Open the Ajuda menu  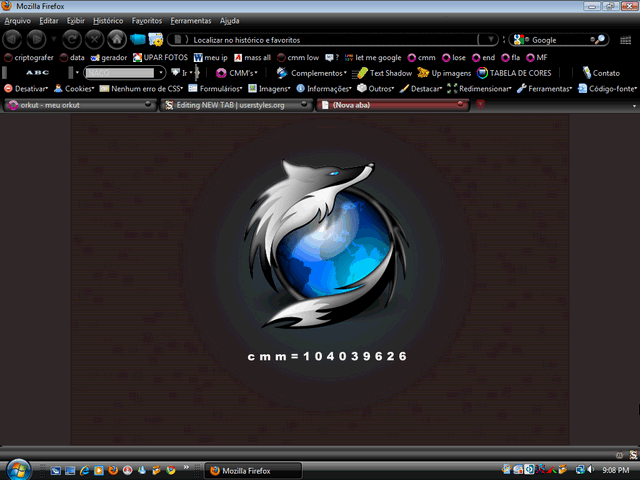click(229, 21)
